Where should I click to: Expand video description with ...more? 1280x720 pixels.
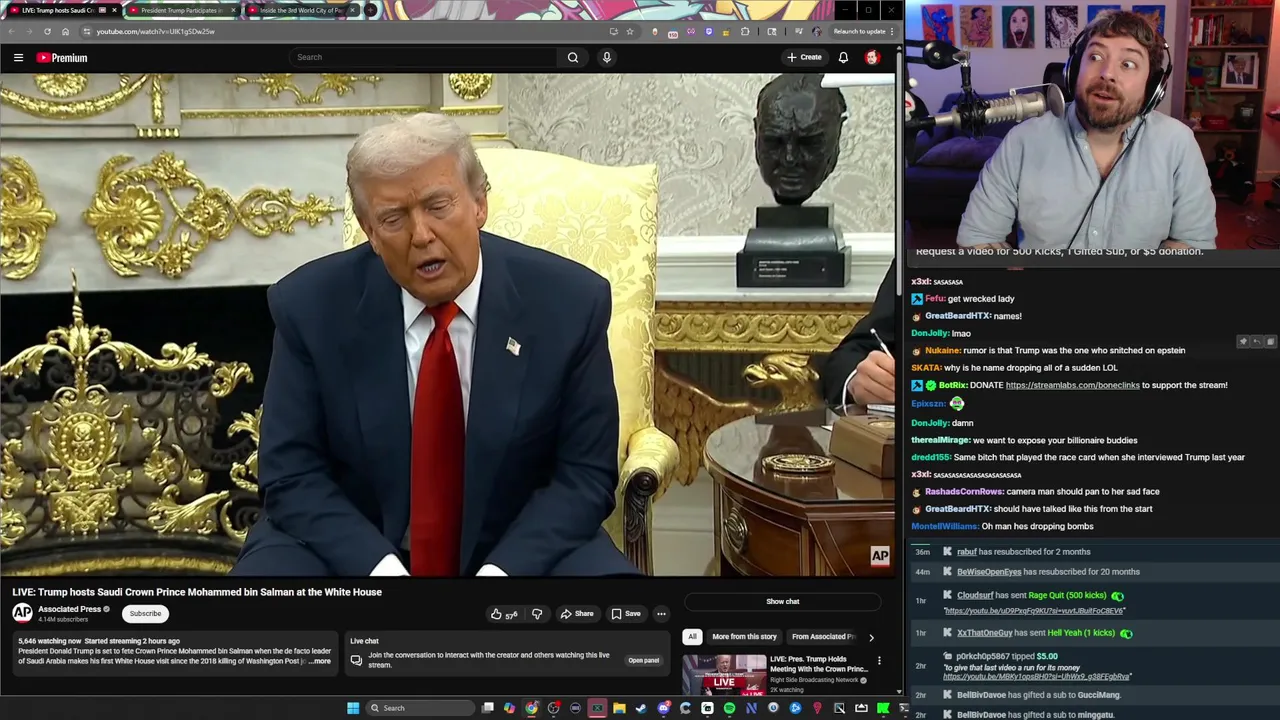[x=319, y=661]
